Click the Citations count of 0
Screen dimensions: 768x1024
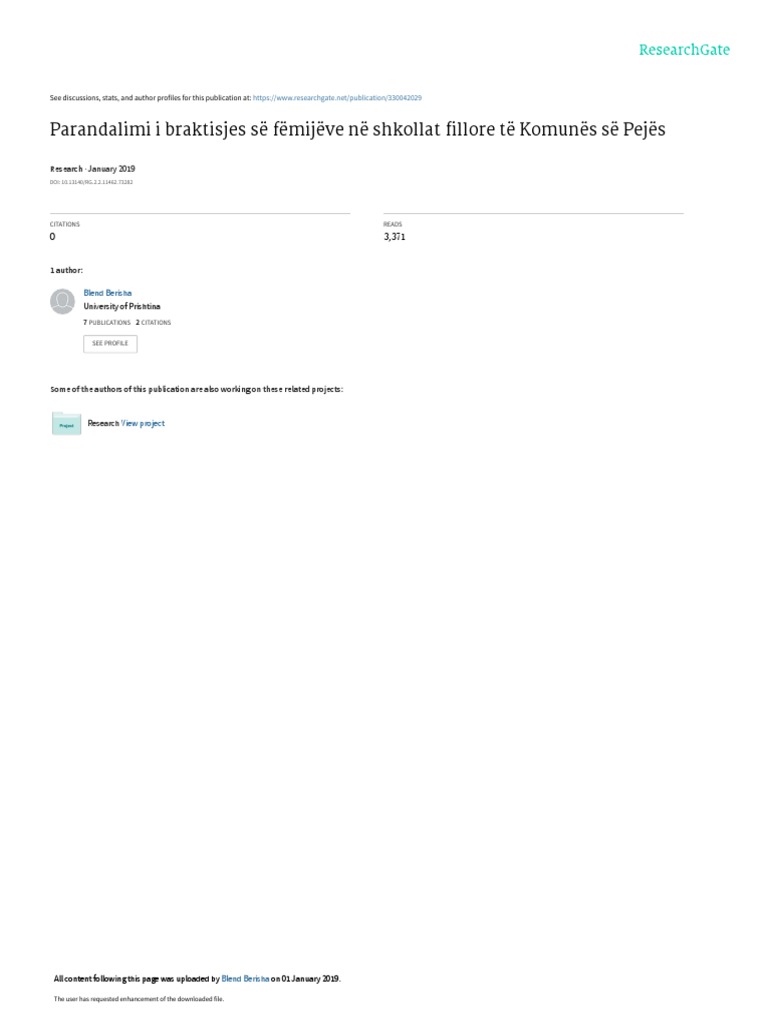(x=52, y=237)
